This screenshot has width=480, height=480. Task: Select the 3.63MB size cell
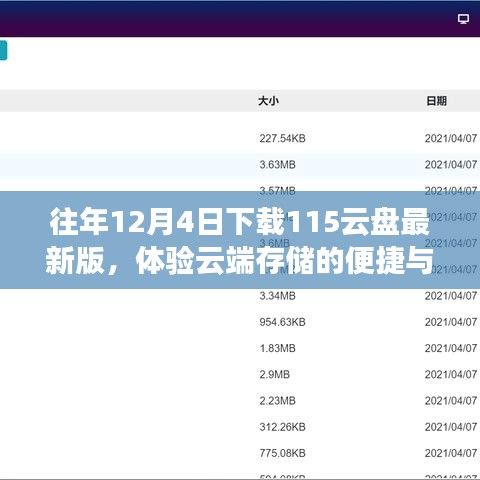point(277,165)
